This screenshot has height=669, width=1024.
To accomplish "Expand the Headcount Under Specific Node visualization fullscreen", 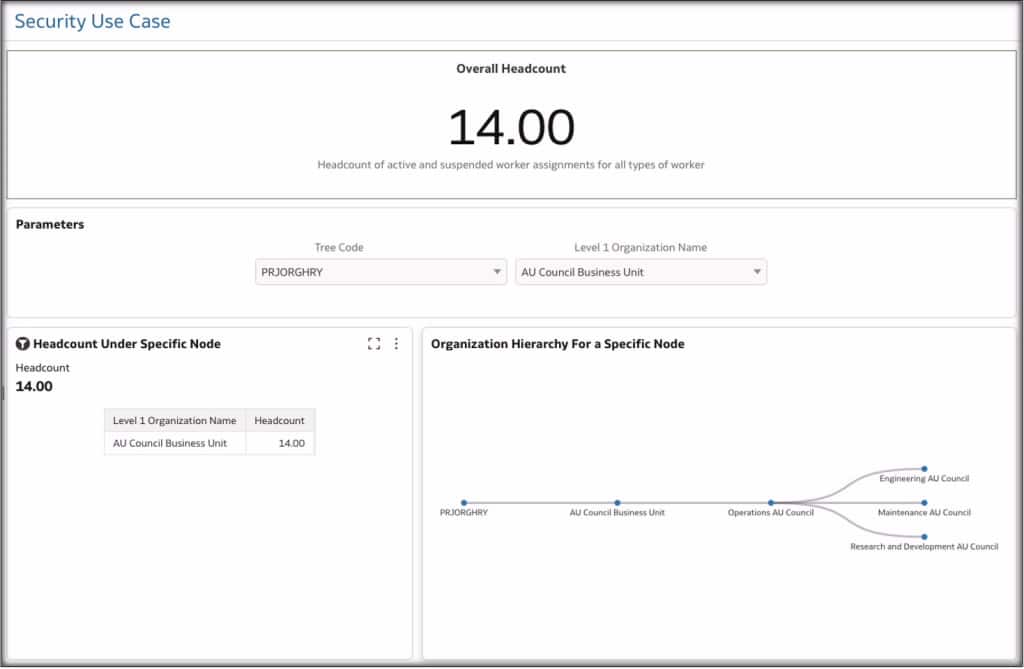I will tap(374, 343).
